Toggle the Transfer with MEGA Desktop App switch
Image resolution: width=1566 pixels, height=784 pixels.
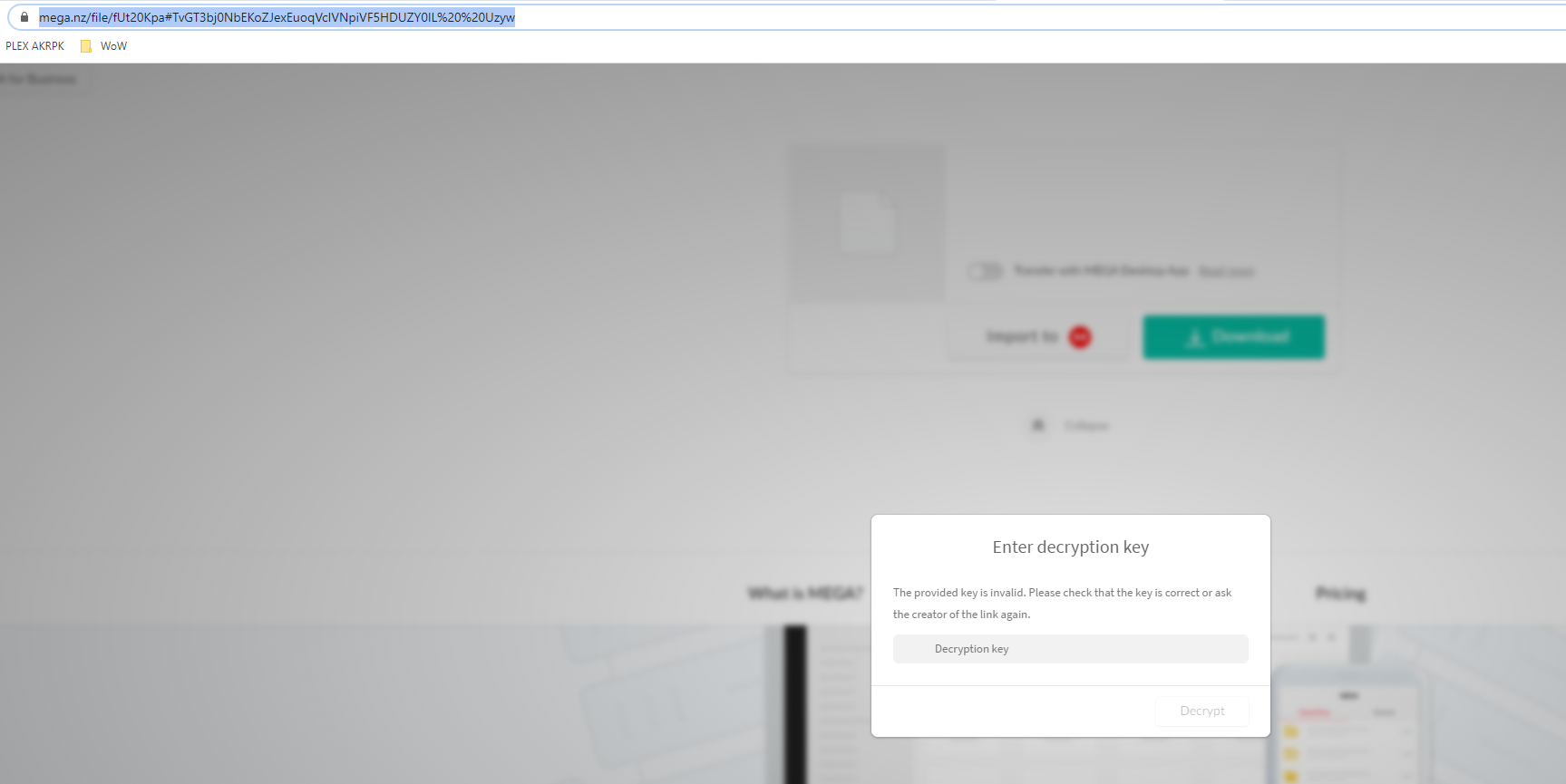[x=985, y=271]
